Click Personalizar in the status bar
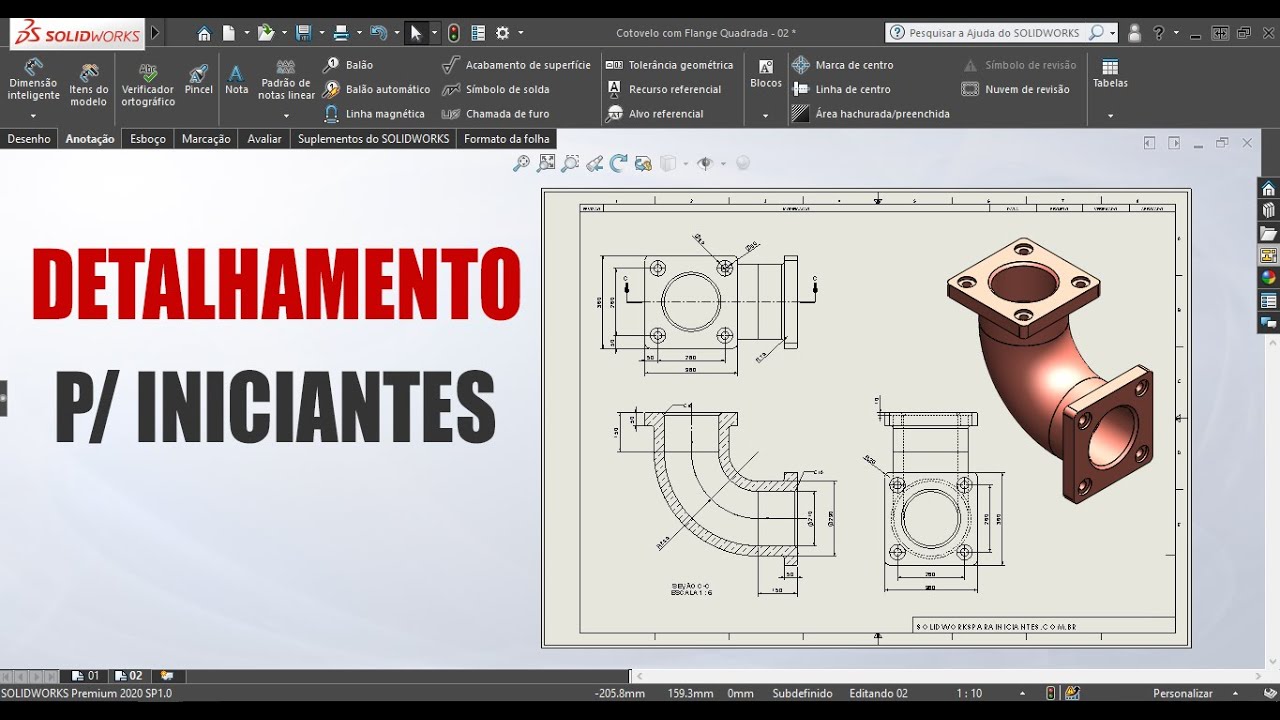The height and width of the screenshot is (720, 1280). point(1182,693)
